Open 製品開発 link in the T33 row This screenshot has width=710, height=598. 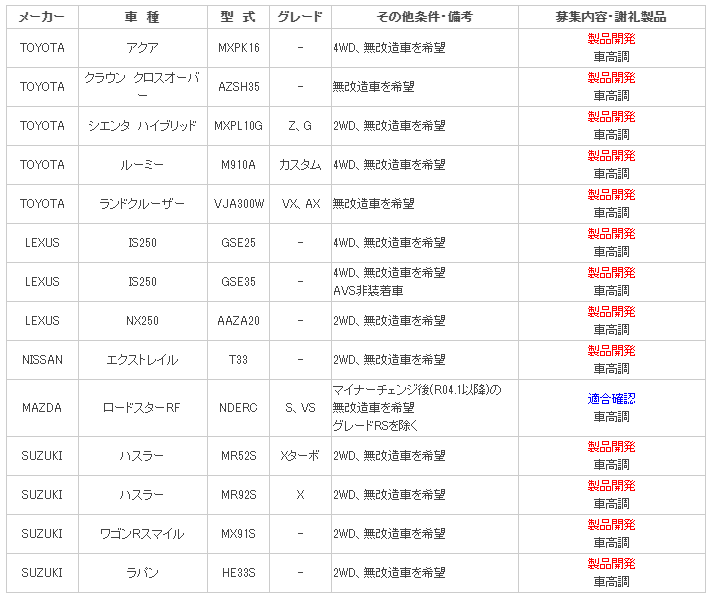pyautogui.click(x=611, y=351)
